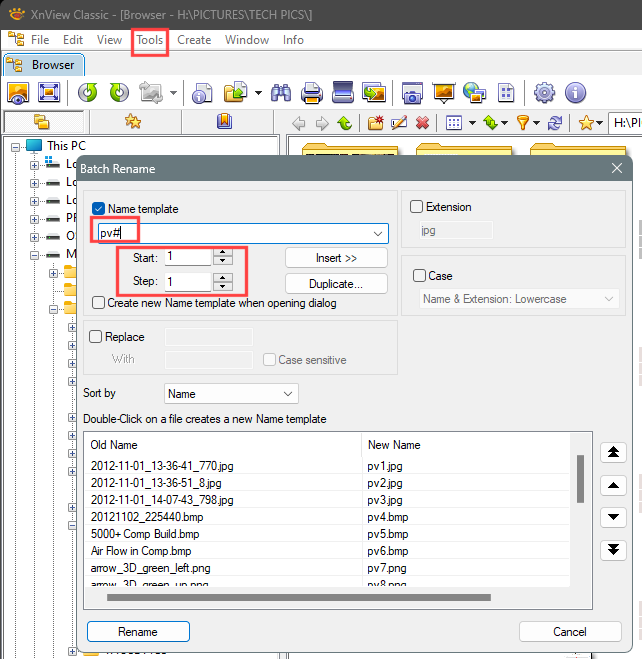Screen dimensions: 642x659
Task: Open the File menu
Action: coord(40,40)
